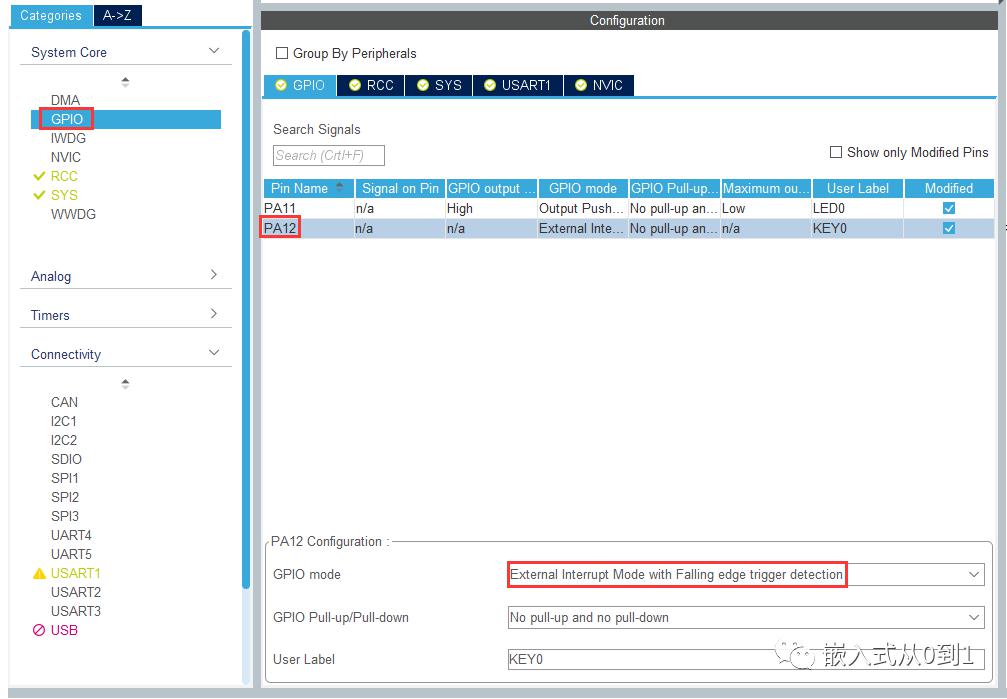1007x699 pixels.
Task: Click the LED0 user label cell
Action: tap(857, 208)
